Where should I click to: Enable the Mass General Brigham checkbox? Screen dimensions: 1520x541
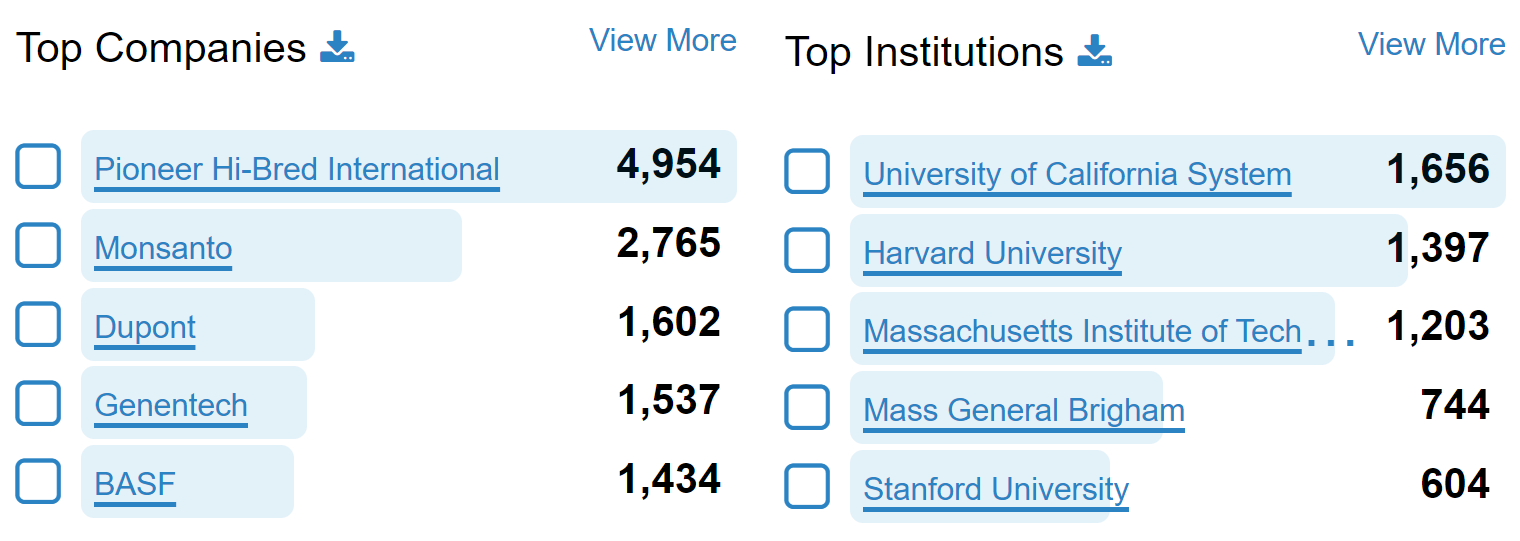tap(807, 407)
